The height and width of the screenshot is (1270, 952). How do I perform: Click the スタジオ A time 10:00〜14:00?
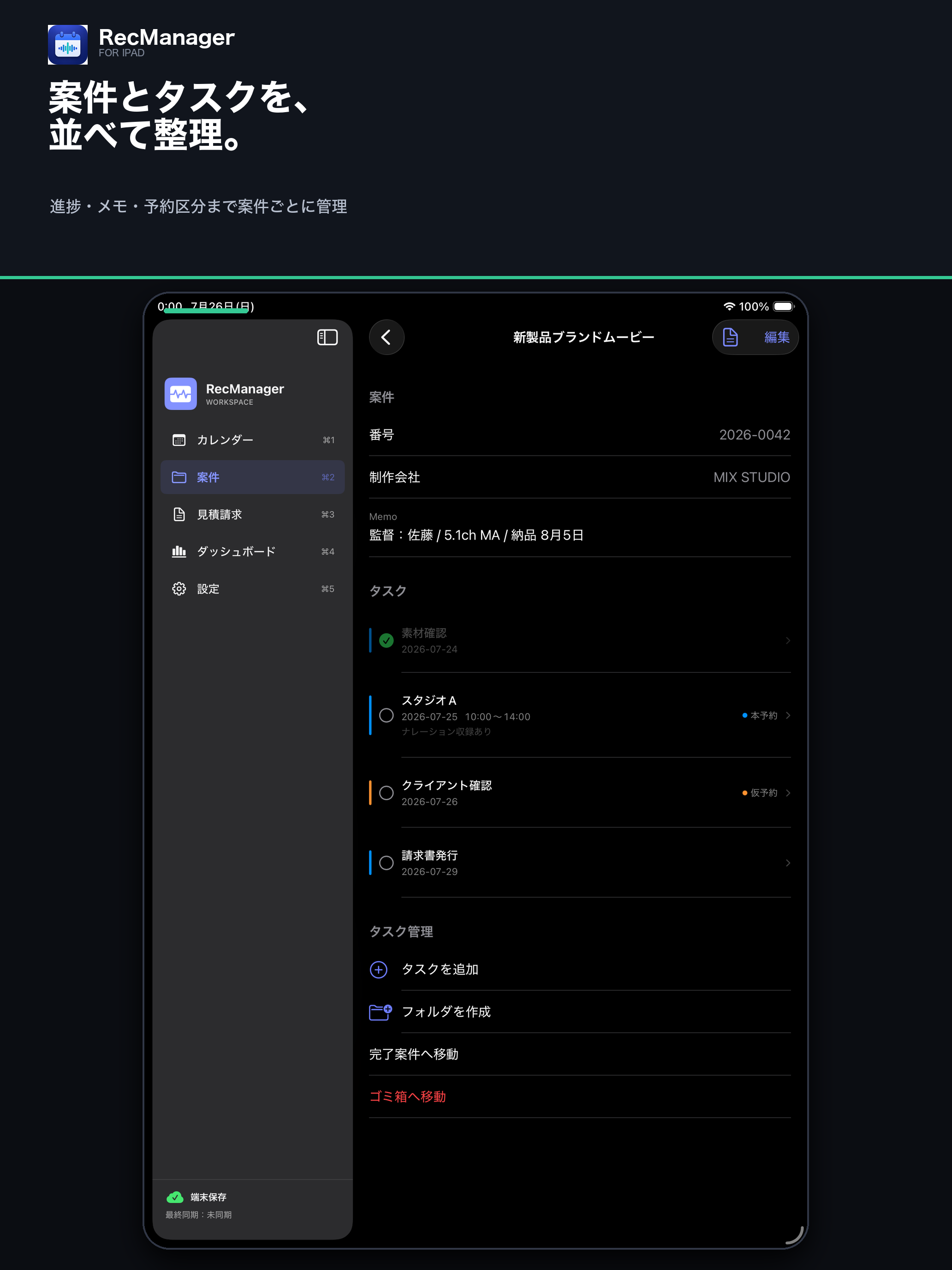(498, 717)
